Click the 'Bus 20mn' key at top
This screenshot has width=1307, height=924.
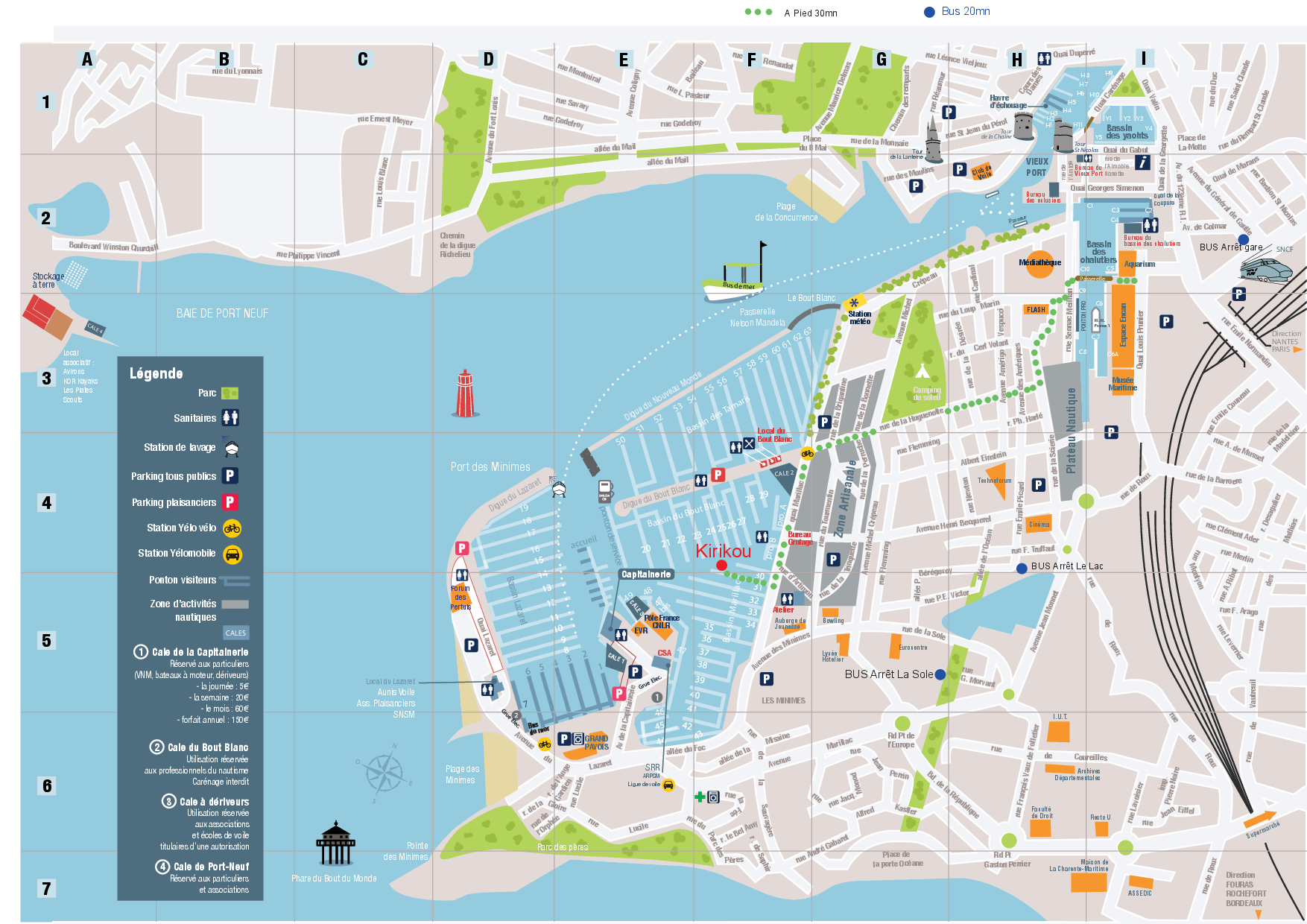coord(957,11)
